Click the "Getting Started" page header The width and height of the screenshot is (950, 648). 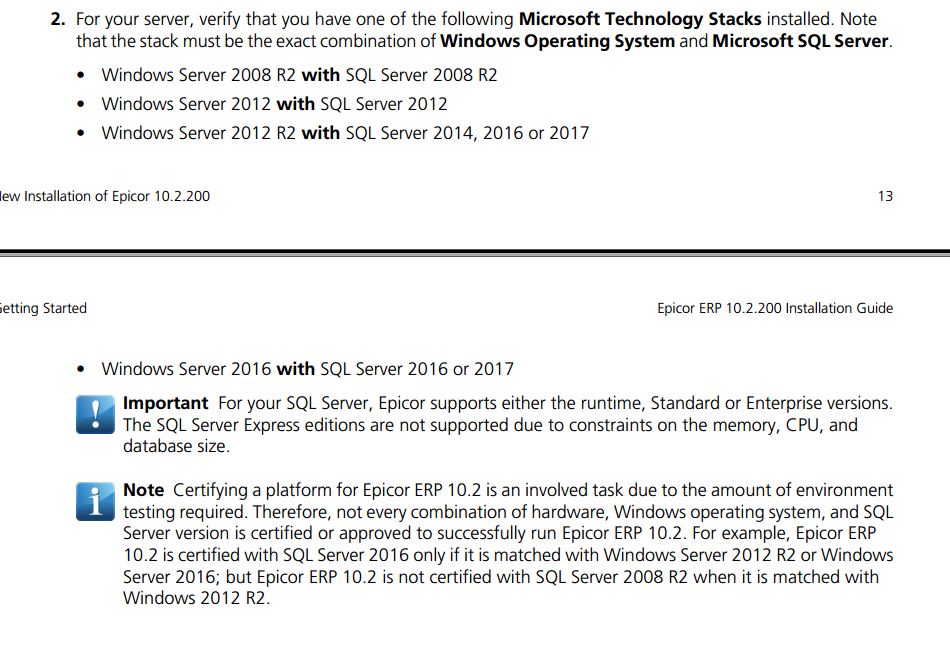click(x=43, y=308)
